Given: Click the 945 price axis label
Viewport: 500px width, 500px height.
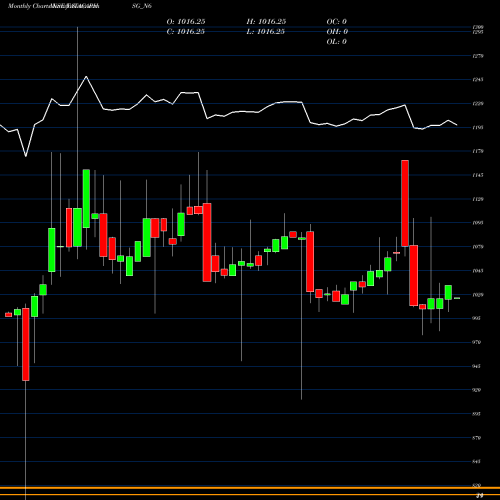Looking at the screenshot, I should (477, 366).
